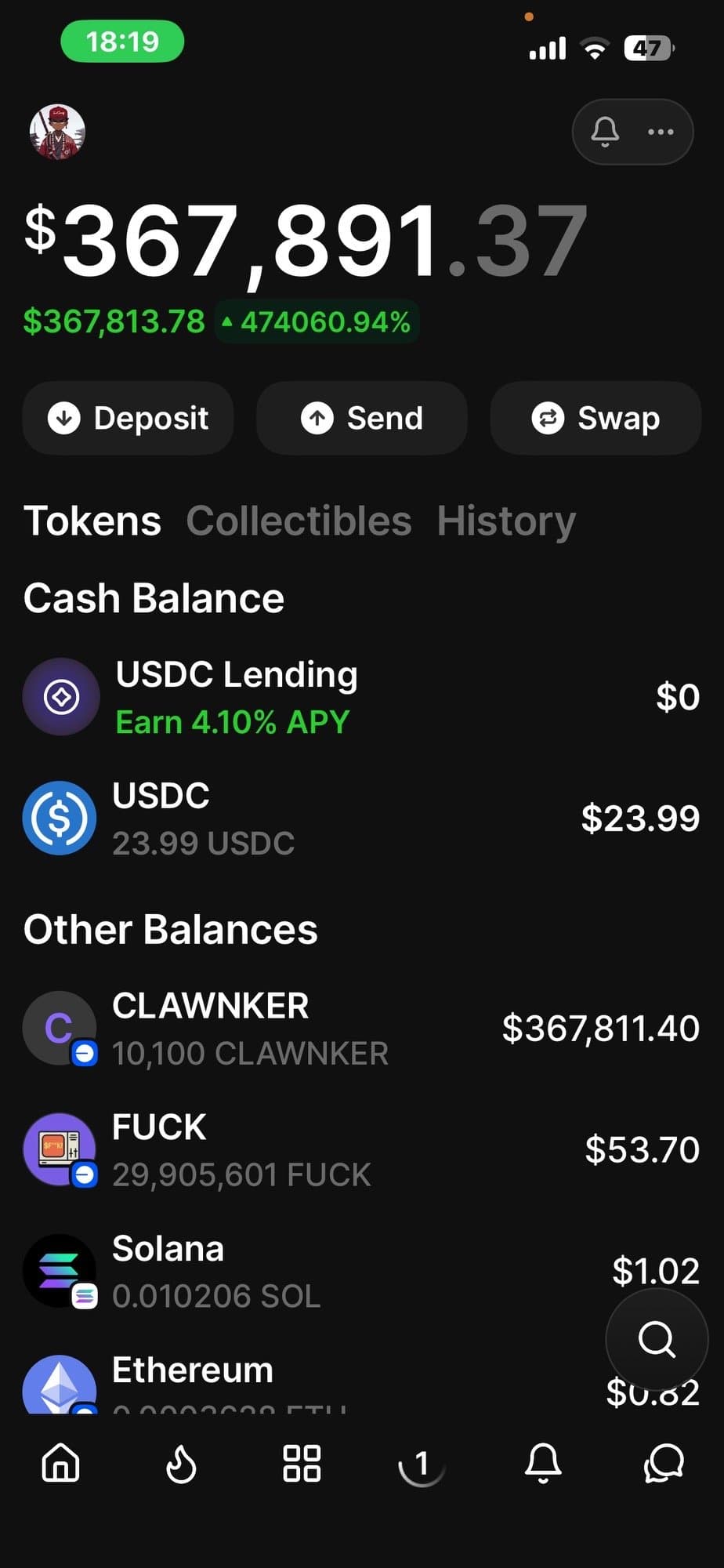Switch to the History tab
Viewport: 724px width, 1568px height.
click(506, 521)
